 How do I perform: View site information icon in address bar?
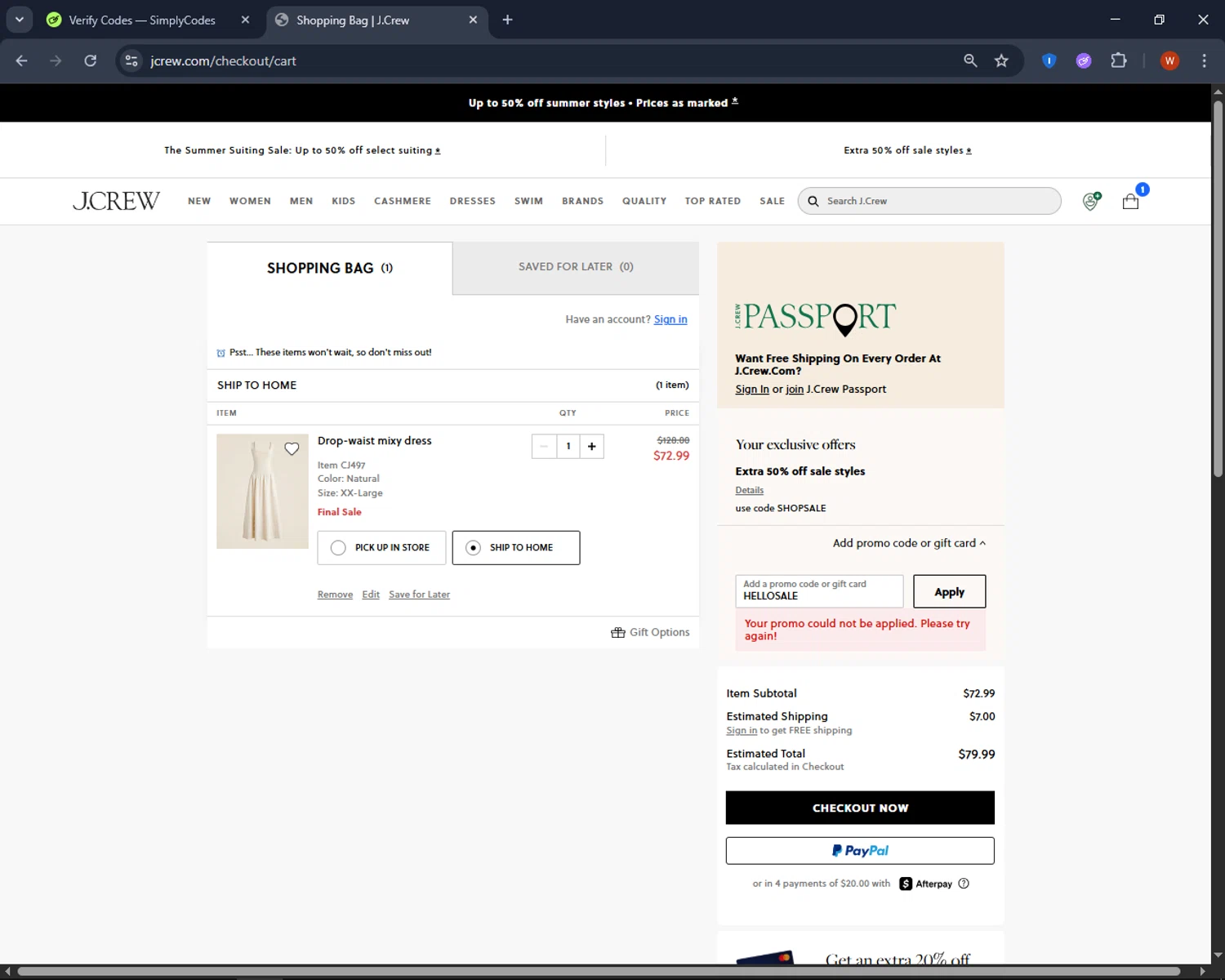tap(131, 60)
